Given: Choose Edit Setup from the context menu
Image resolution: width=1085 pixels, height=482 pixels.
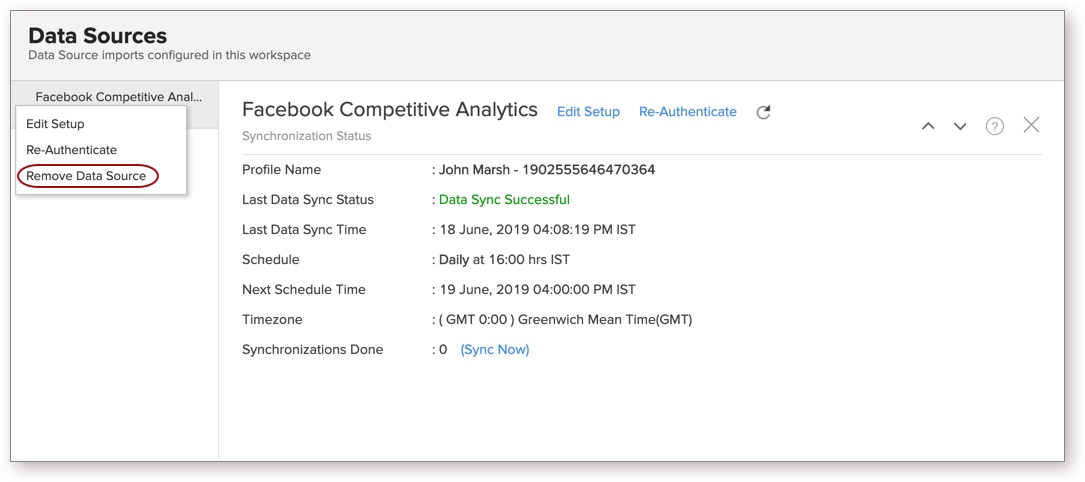Looking at the screenshot, I should coord(55,124).
